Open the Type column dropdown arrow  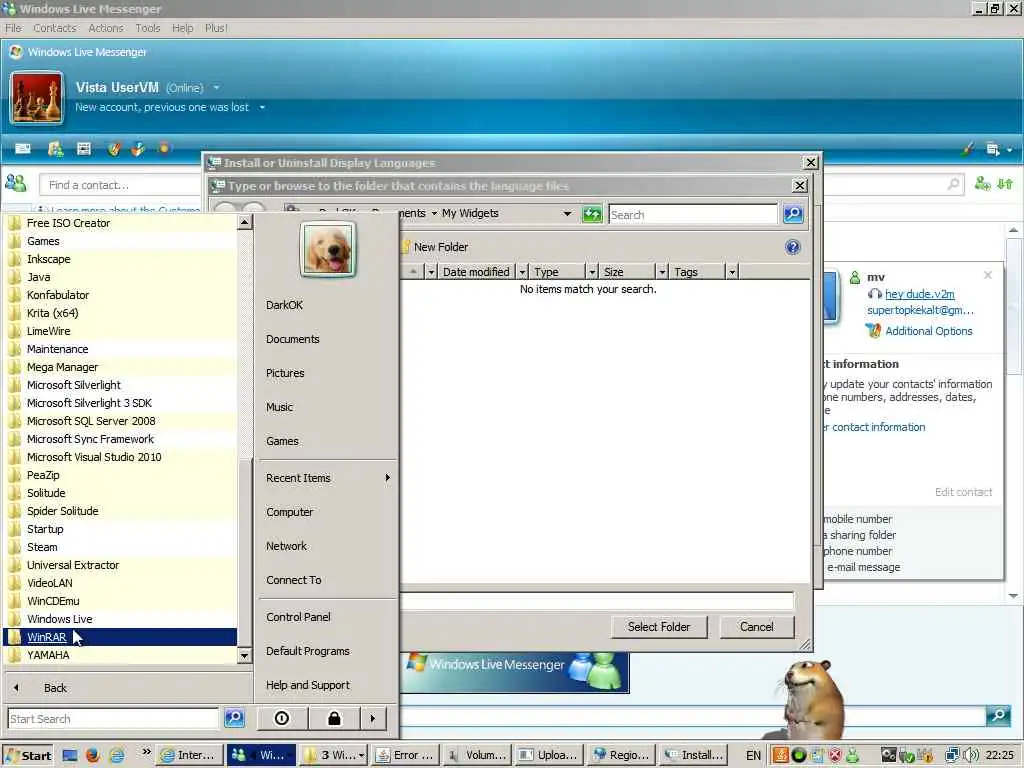pos(592,272)
